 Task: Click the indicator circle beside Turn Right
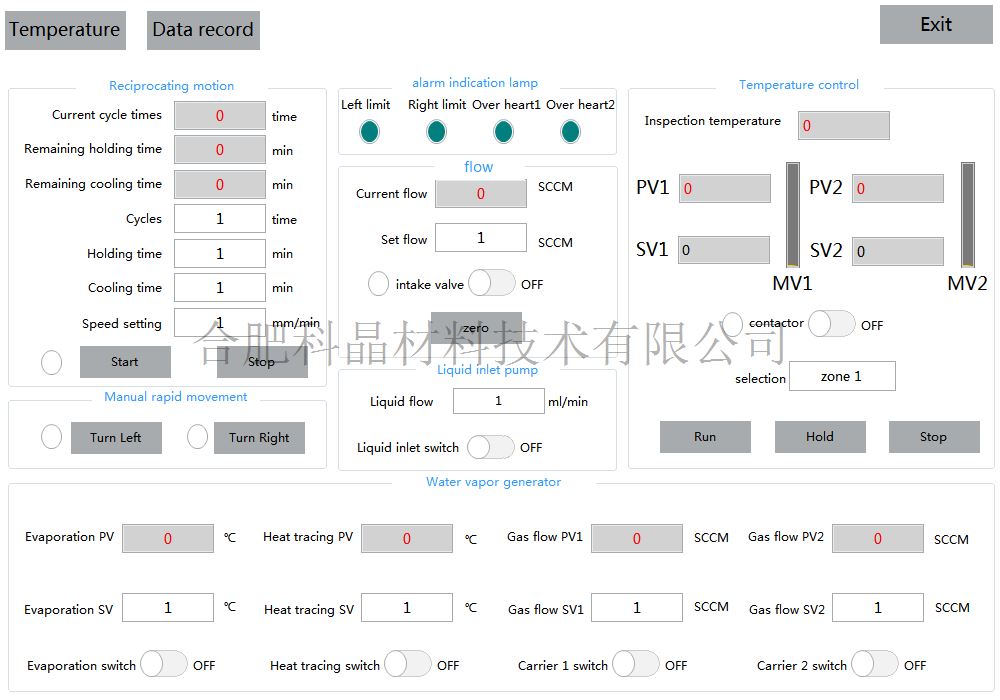pos(198,437)
